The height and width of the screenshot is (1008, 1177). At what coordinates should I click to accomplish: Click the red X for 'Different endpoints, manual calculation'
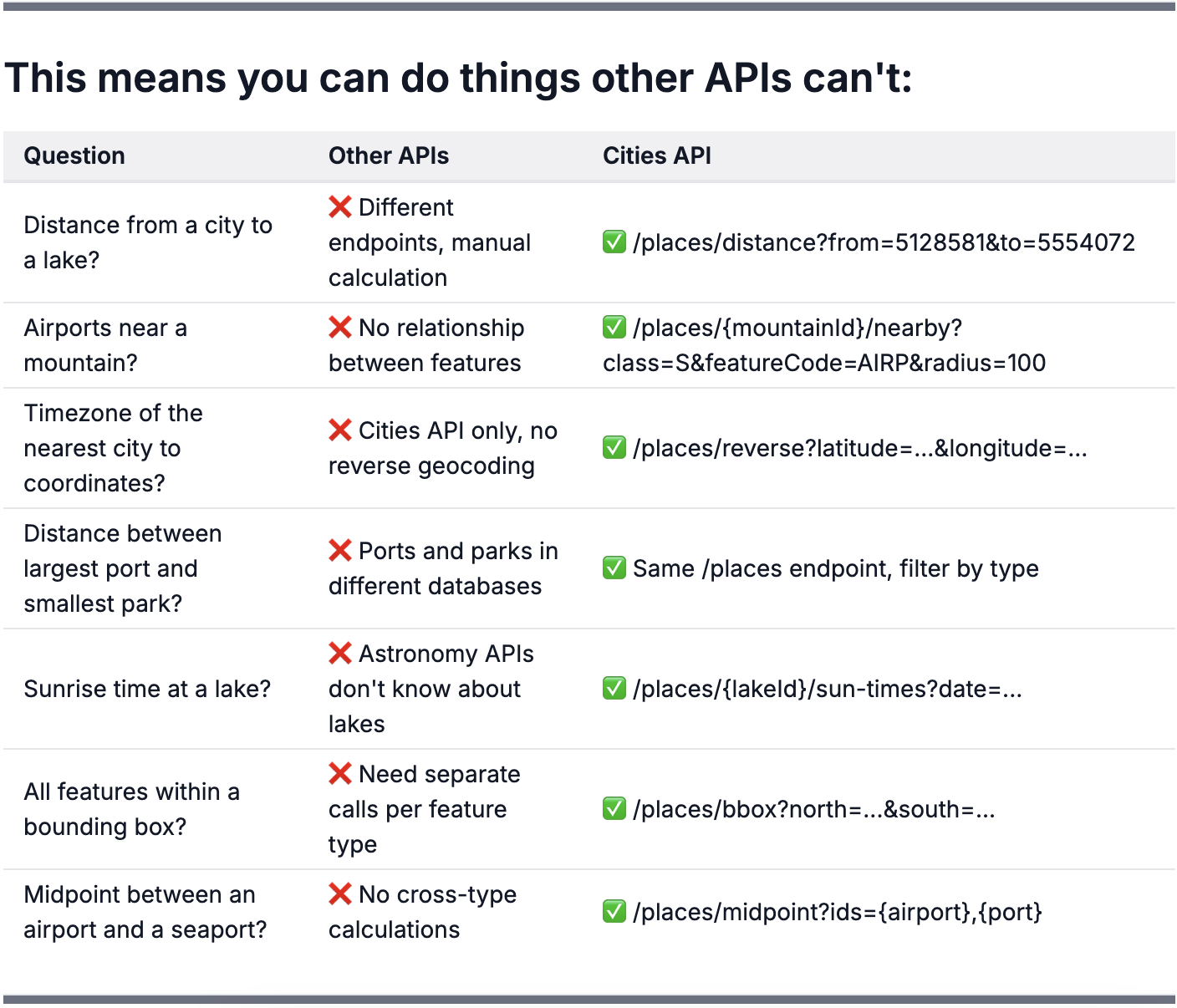(x=339, y=207)
